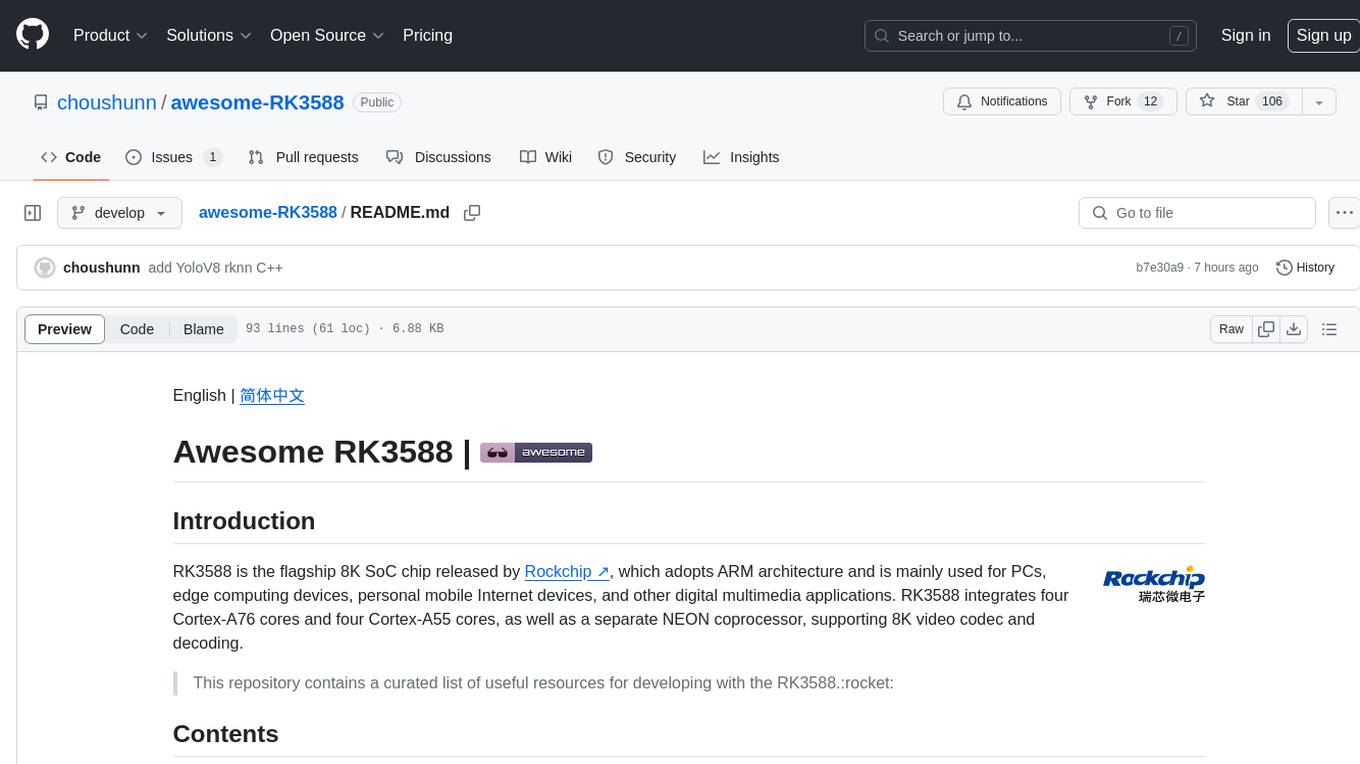1360x764 pixels.
Task: Fork the repository
Action: [1123, 101]
